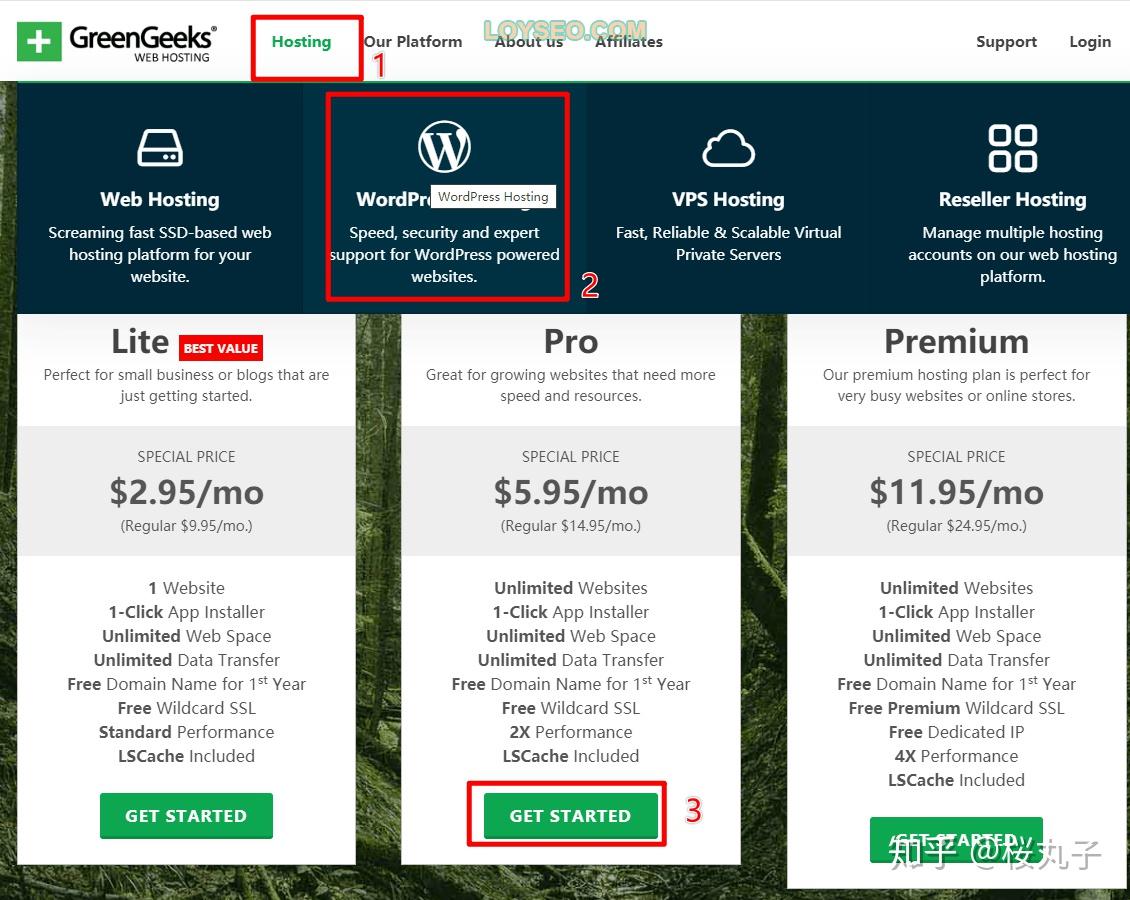Click the Lite plan description text

point(187,385)
